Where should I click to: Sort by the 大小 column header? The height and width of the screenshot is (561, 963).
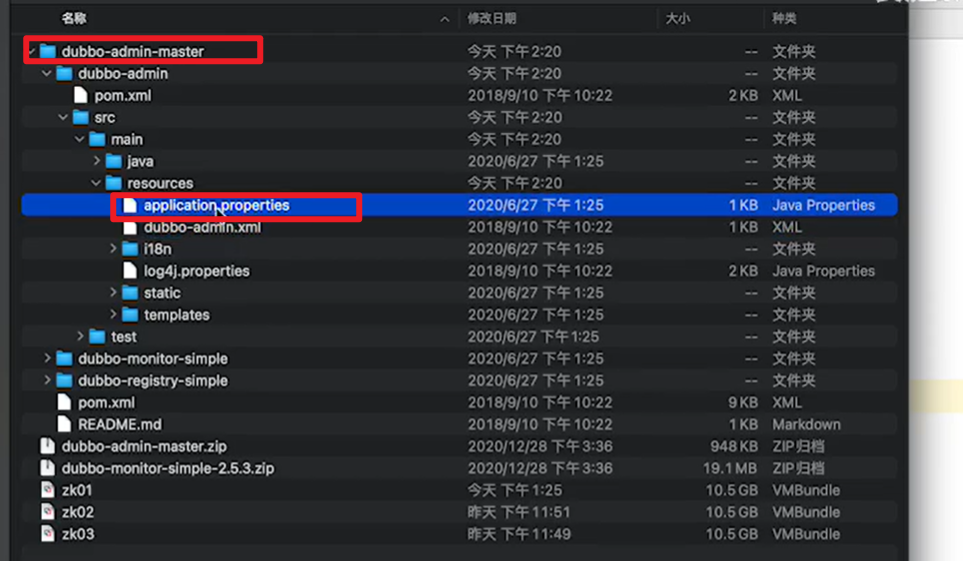tap(678, 19)
